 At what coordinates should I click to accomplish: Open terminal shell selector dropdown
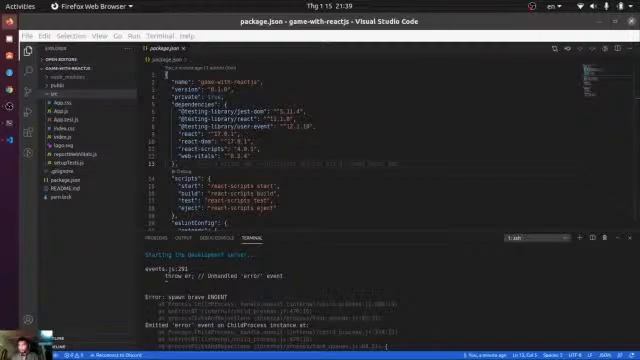[x=537, y=238]
